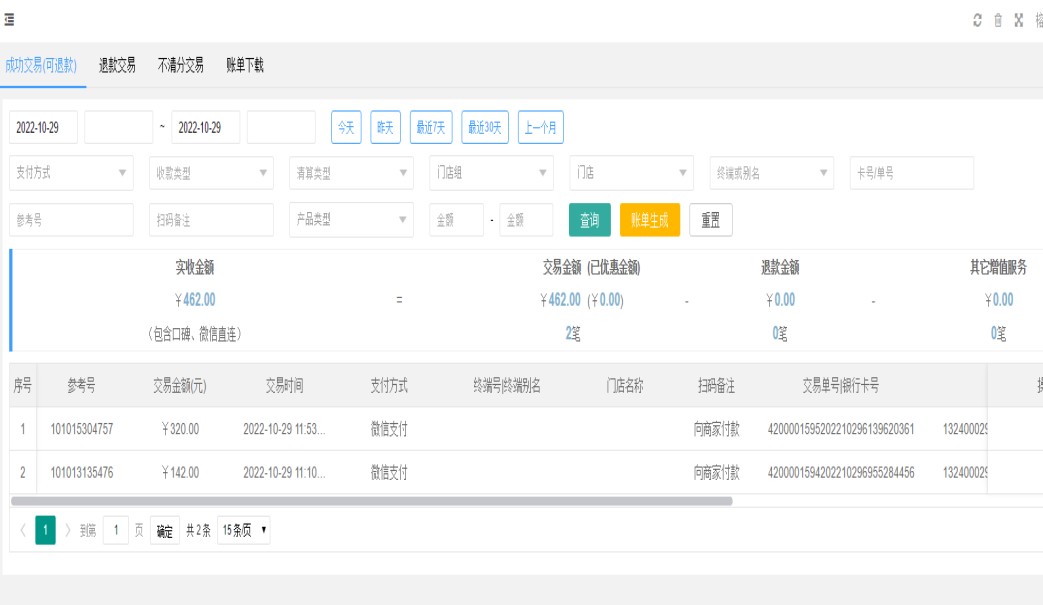The image size is (1043, 605).
Task: Open the 收款类型 dropdown
Action: click(211, 173)
